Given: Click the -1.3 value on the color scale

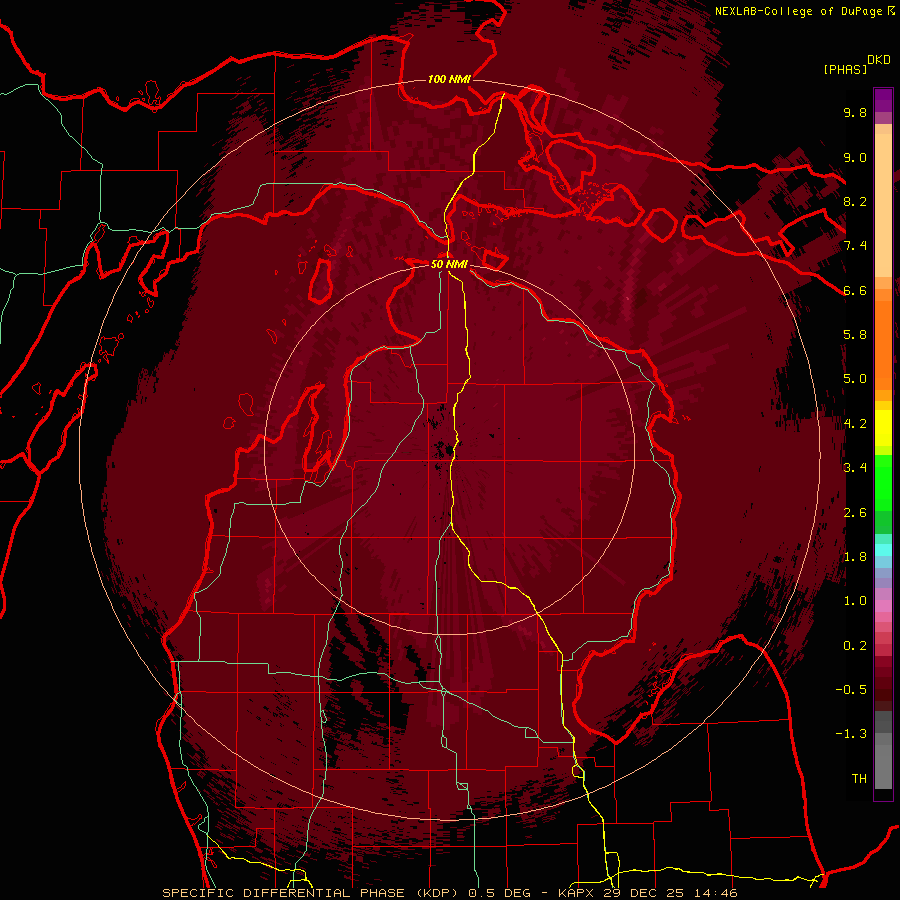Looking at the screenshot, I should (851, 734).
